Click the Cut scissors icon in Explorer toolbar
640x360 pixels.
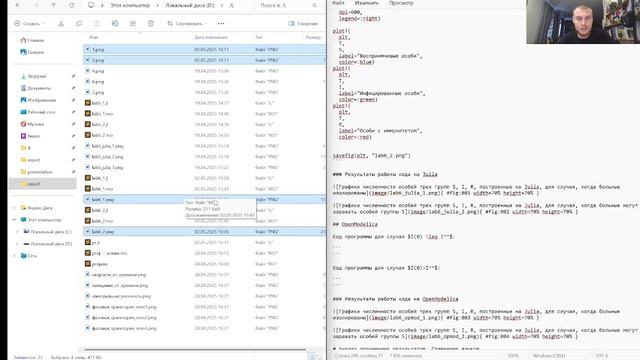tap(61, 23)
